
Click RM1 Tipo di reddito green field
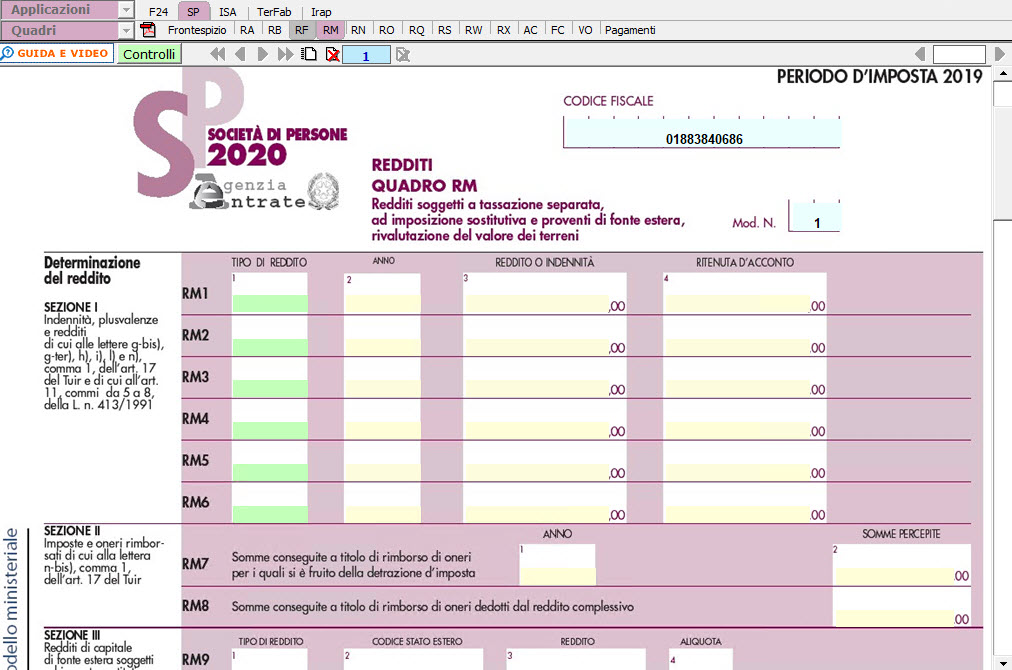click(270, 304)
